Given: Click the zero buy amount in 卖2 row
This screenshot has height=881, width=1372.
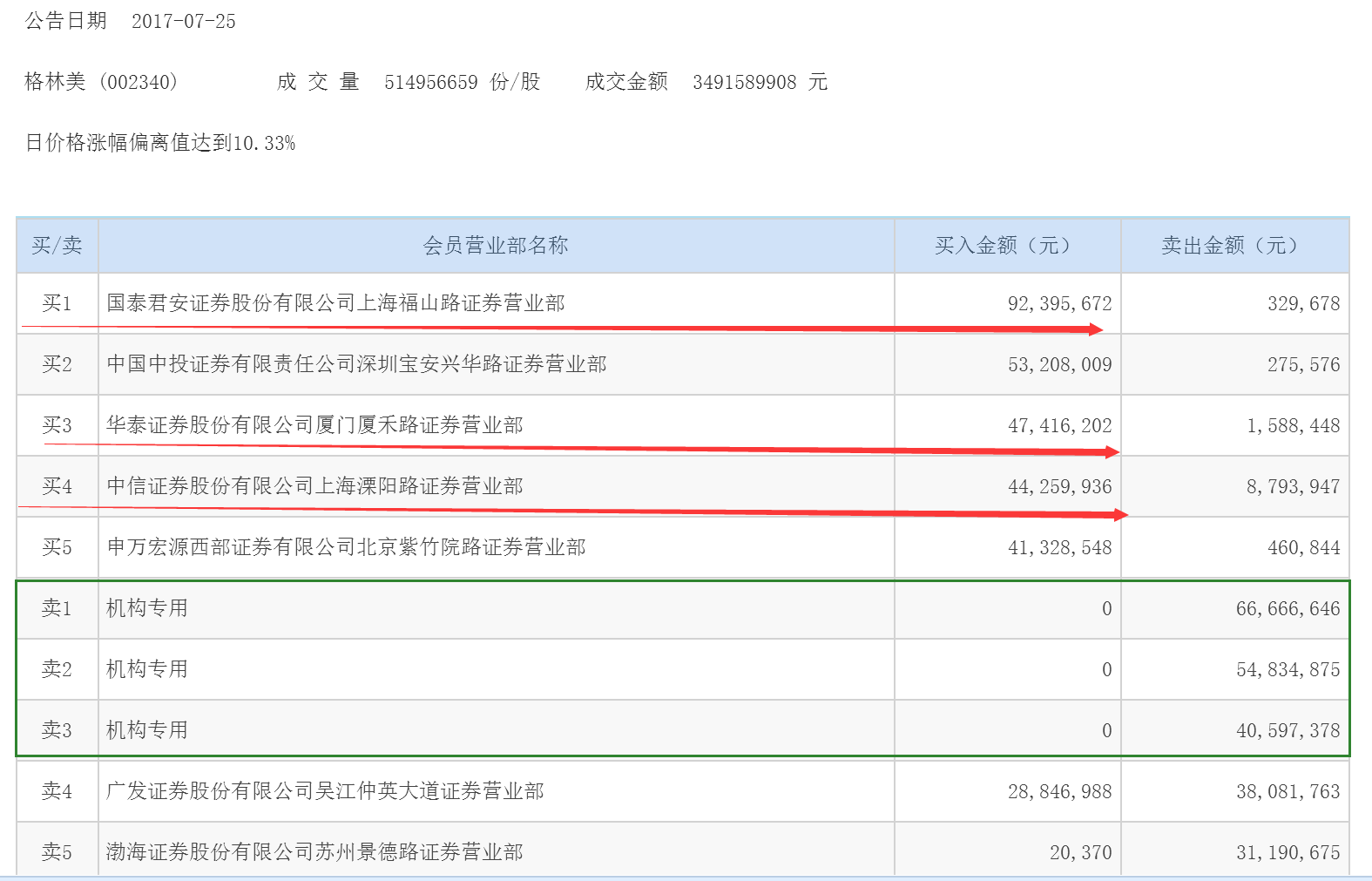Looking at the screenshot, I should [x=1107, y=669].
